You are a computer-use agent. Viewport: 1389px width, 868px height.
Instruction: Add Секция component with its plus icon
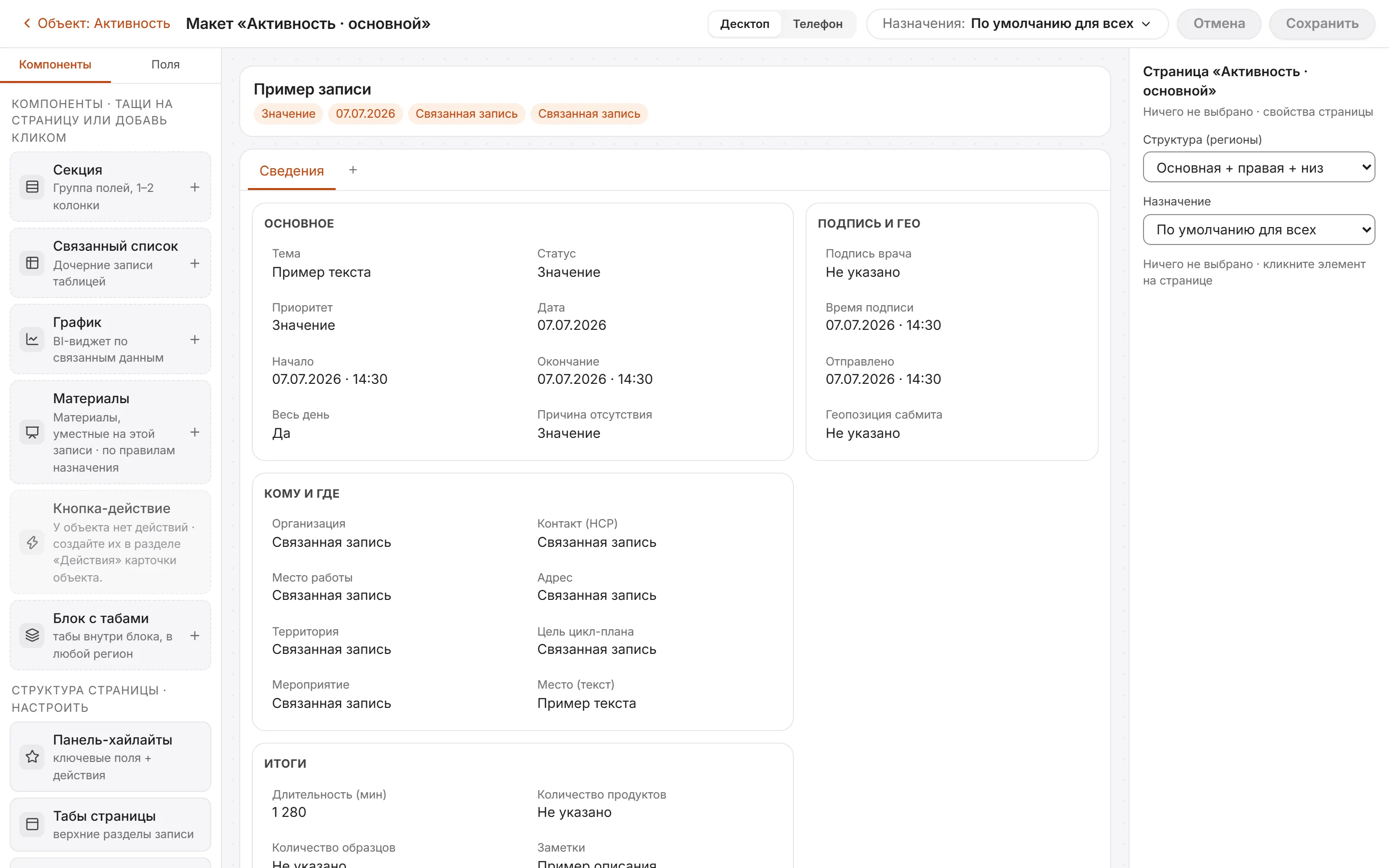pyautogui.click(x=194, y=187)
